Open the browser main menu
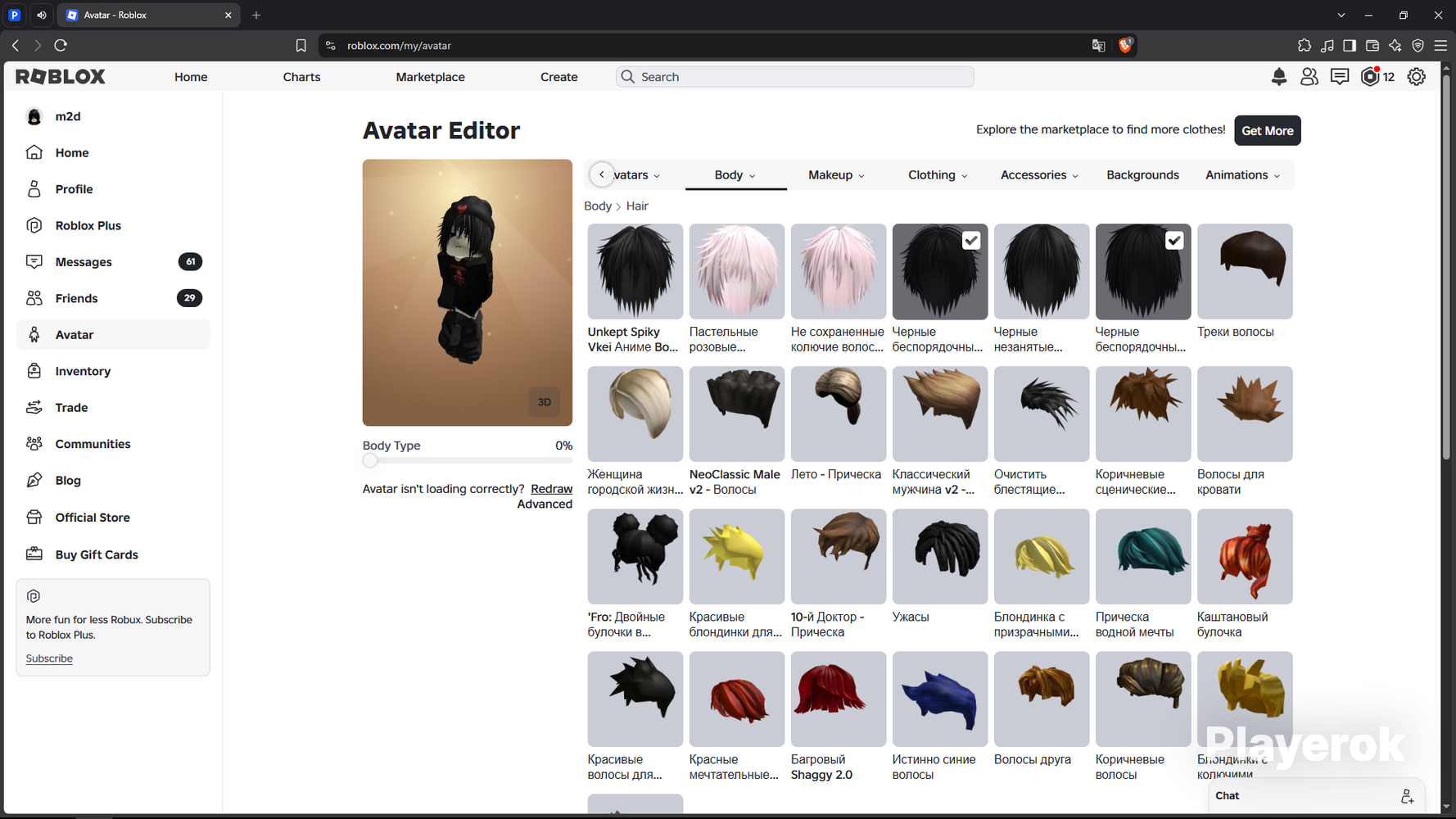The height and width of the screenshot is (819, 1456). 1441,46
